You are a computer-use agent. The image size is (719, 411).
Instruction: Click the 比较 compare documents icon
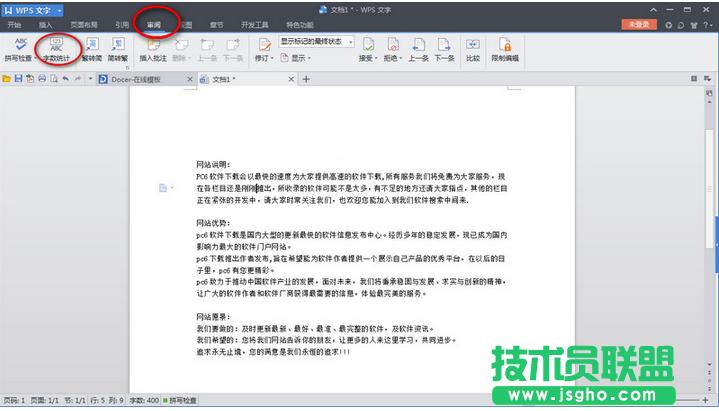click(472, 45)
